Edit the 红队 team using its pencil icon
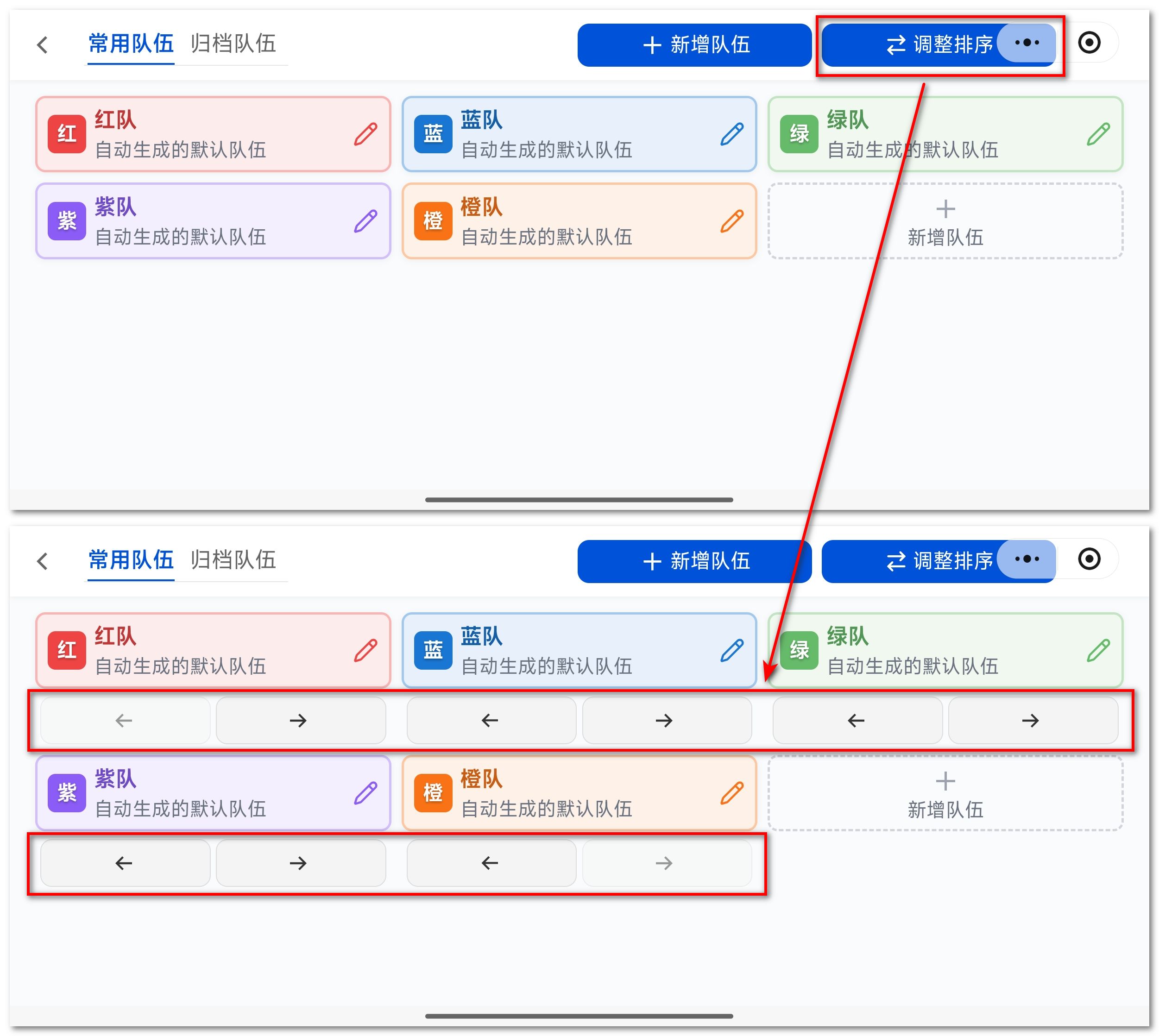Image resolution: width=1159 pixels, height=1036 pixels. (x=366, y=133)
